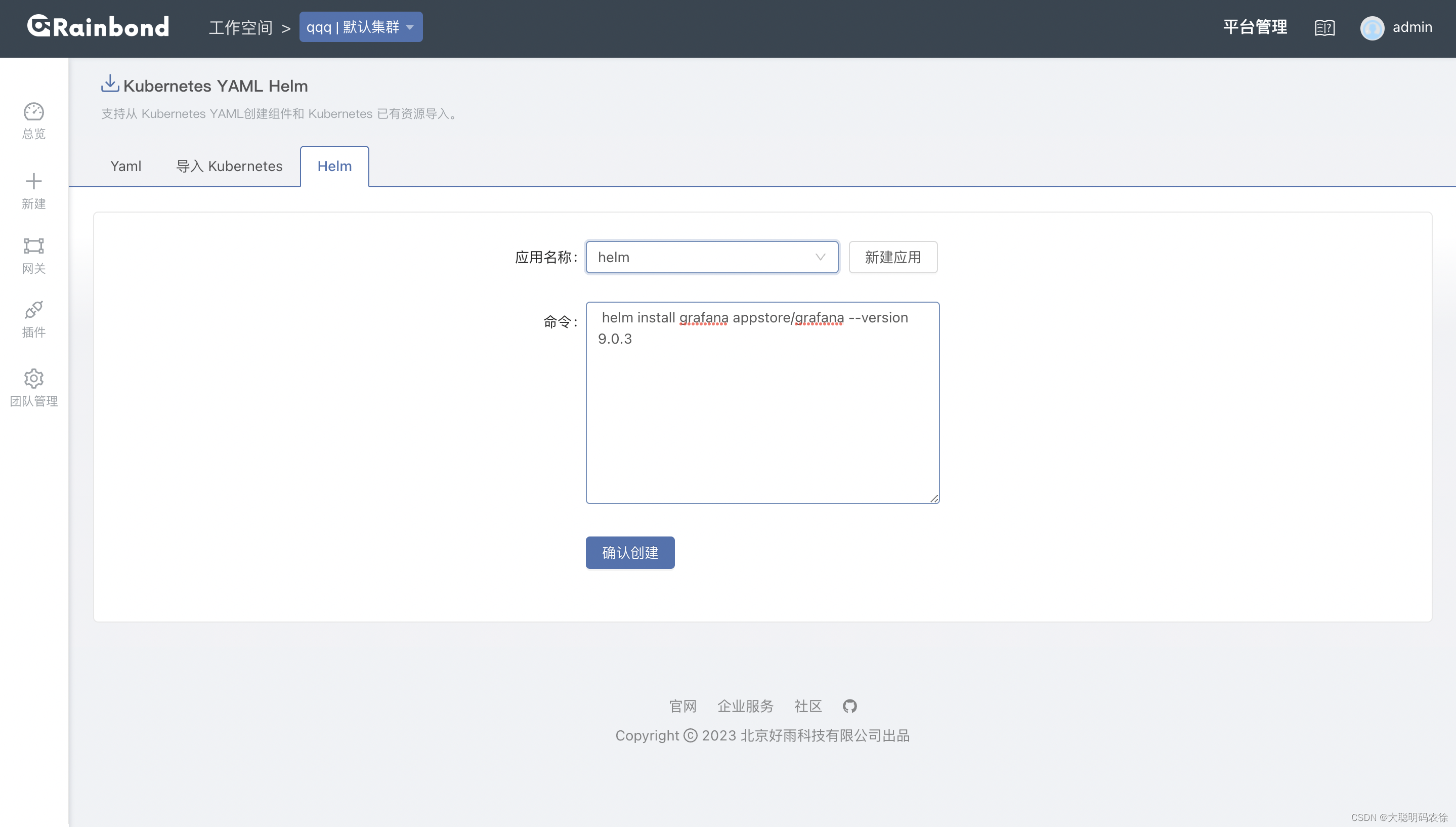The height and width of the screenshot is (827, 1456).
Task: Open the 网关 gateway sidebar icon
Action: coord(33,246)
